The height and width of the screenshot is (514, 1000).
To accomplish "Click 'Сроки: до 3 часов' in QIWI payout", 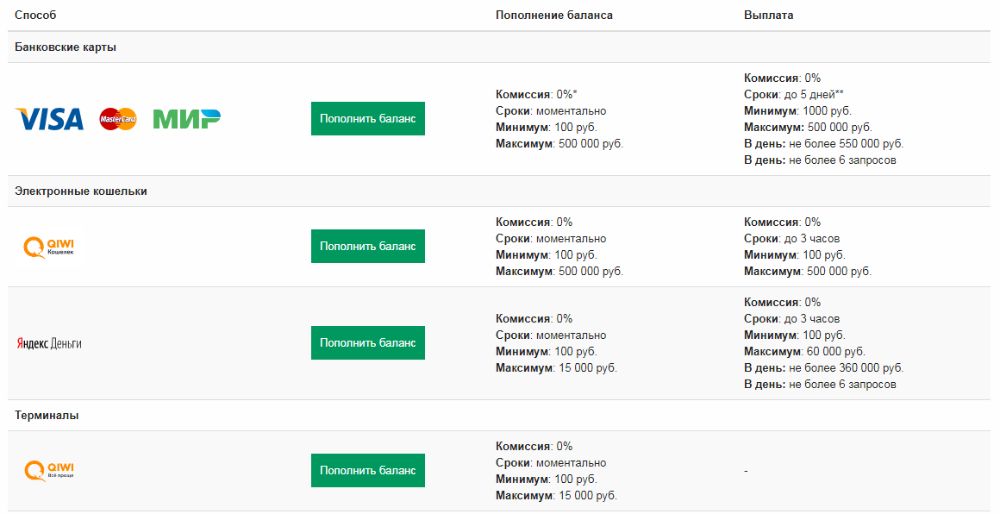I will click(x=791, y=239).
